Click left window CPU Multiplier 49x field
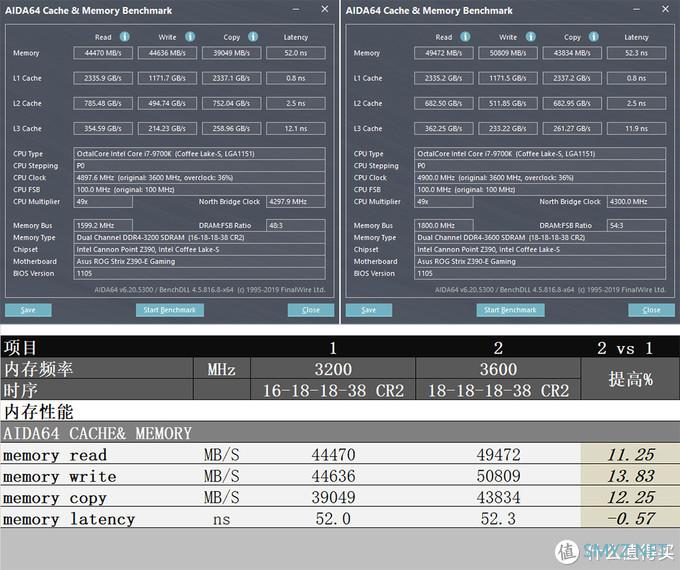The height and width of the screenshot is (570, 680). (103, 202)
